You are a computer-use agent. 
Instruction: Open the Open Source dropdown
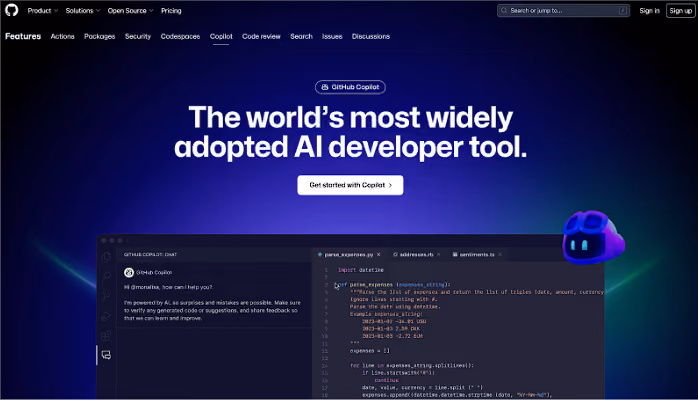[130, 11]
